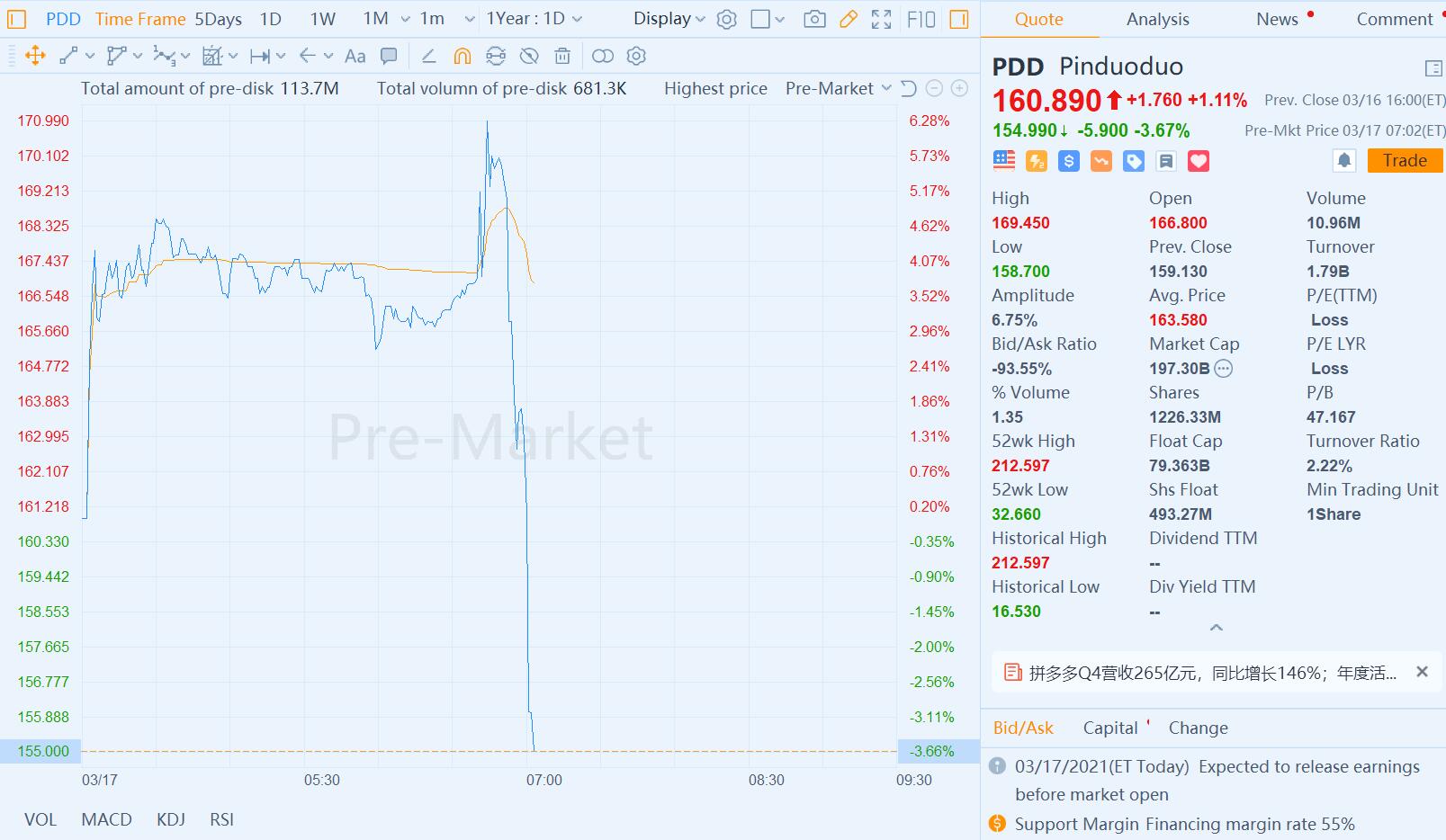Delete drawings using the trash icon

pos(561,56)
